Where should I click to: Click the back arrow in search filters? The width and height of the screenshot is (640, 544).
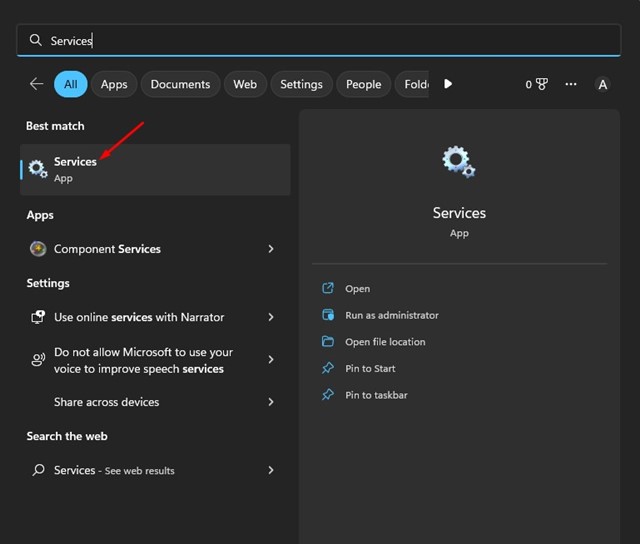[x=37, y=84]
